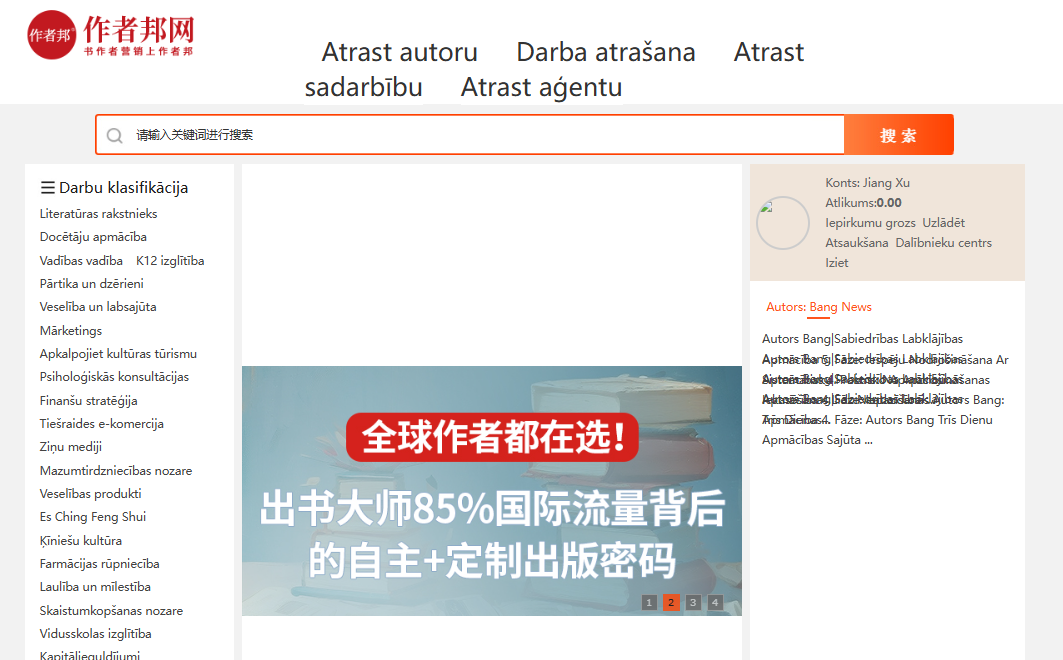1063x660 pixels.
Task: Go to carousel slide 1
Action: pyautogui.click(x=649, y=602)
